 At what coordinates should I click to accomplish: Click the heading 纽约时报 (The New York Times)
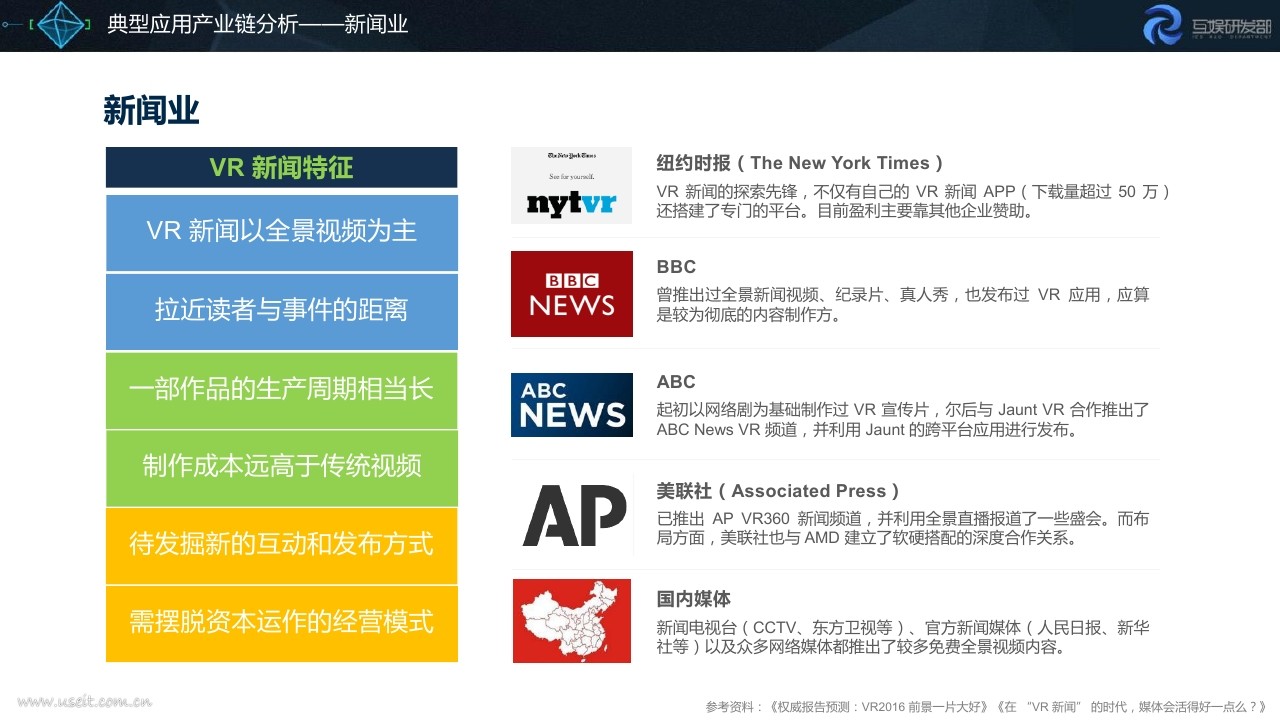click(800, 163)
